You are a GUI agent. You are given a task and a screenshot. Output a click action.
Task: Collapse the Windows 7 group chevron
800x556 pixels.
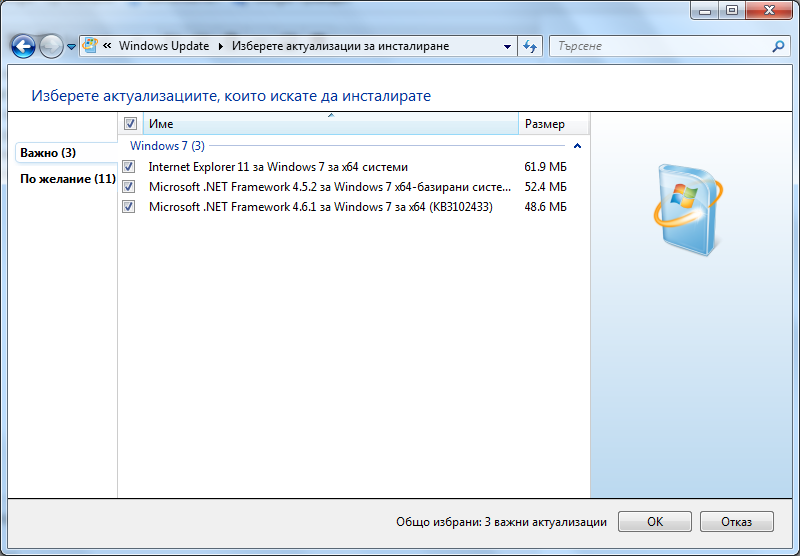(x=578, y=146)
